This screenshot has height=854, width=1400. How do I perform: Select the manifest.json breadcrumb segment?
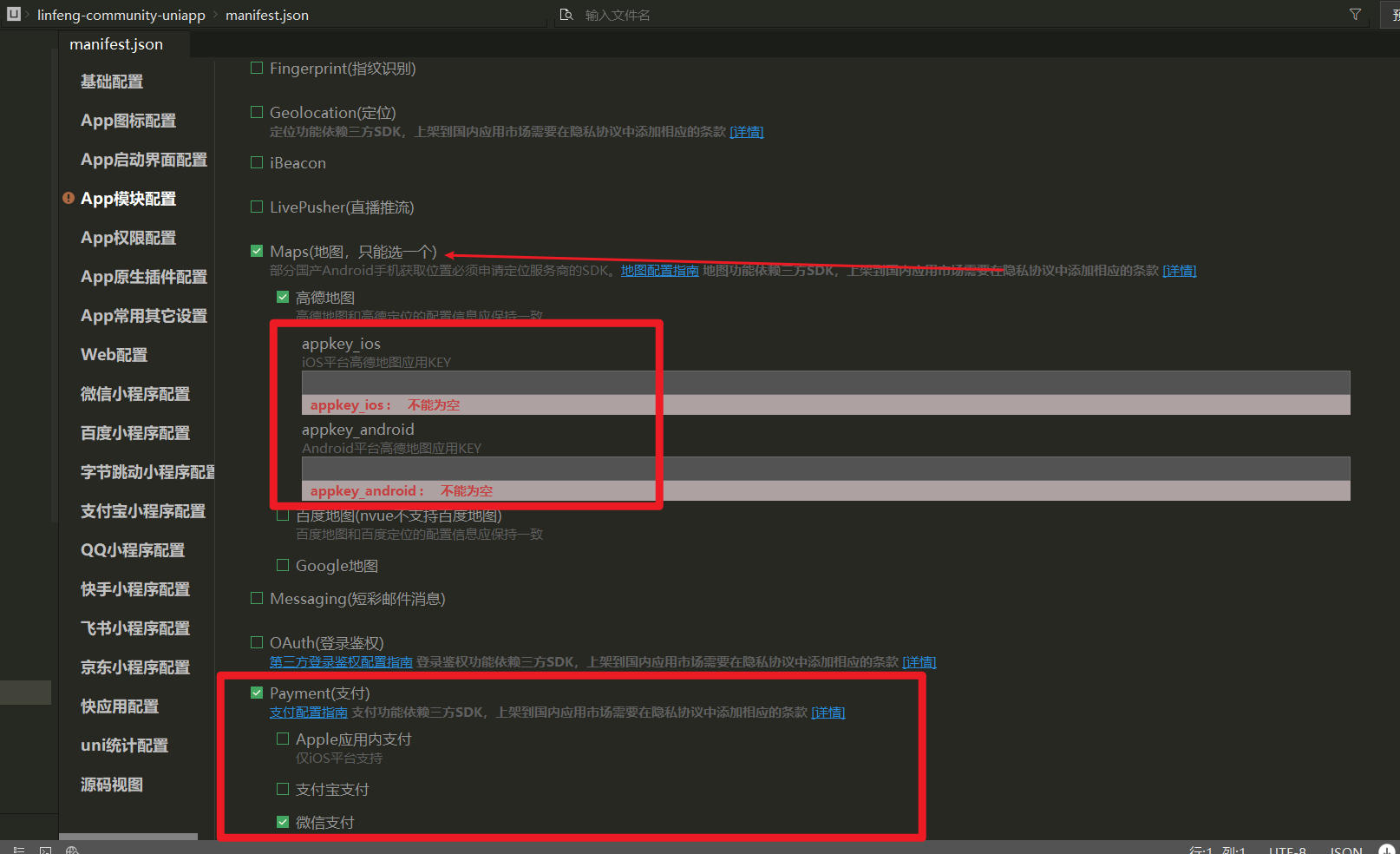click(267, 16)
